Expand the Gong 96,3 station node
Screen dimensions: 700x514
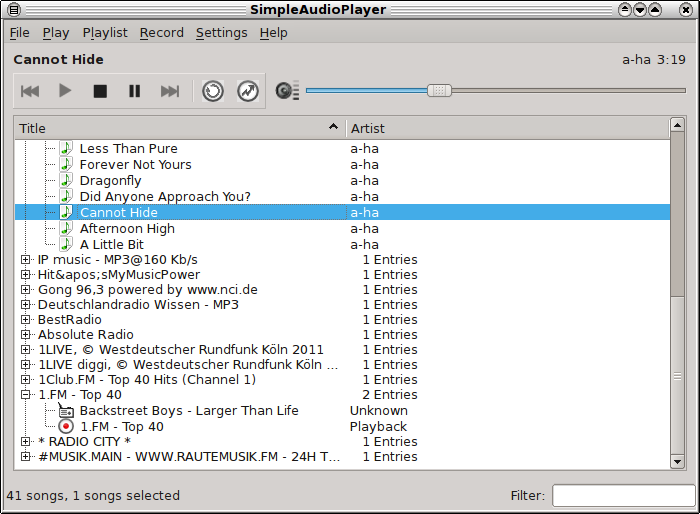[25, 289]
